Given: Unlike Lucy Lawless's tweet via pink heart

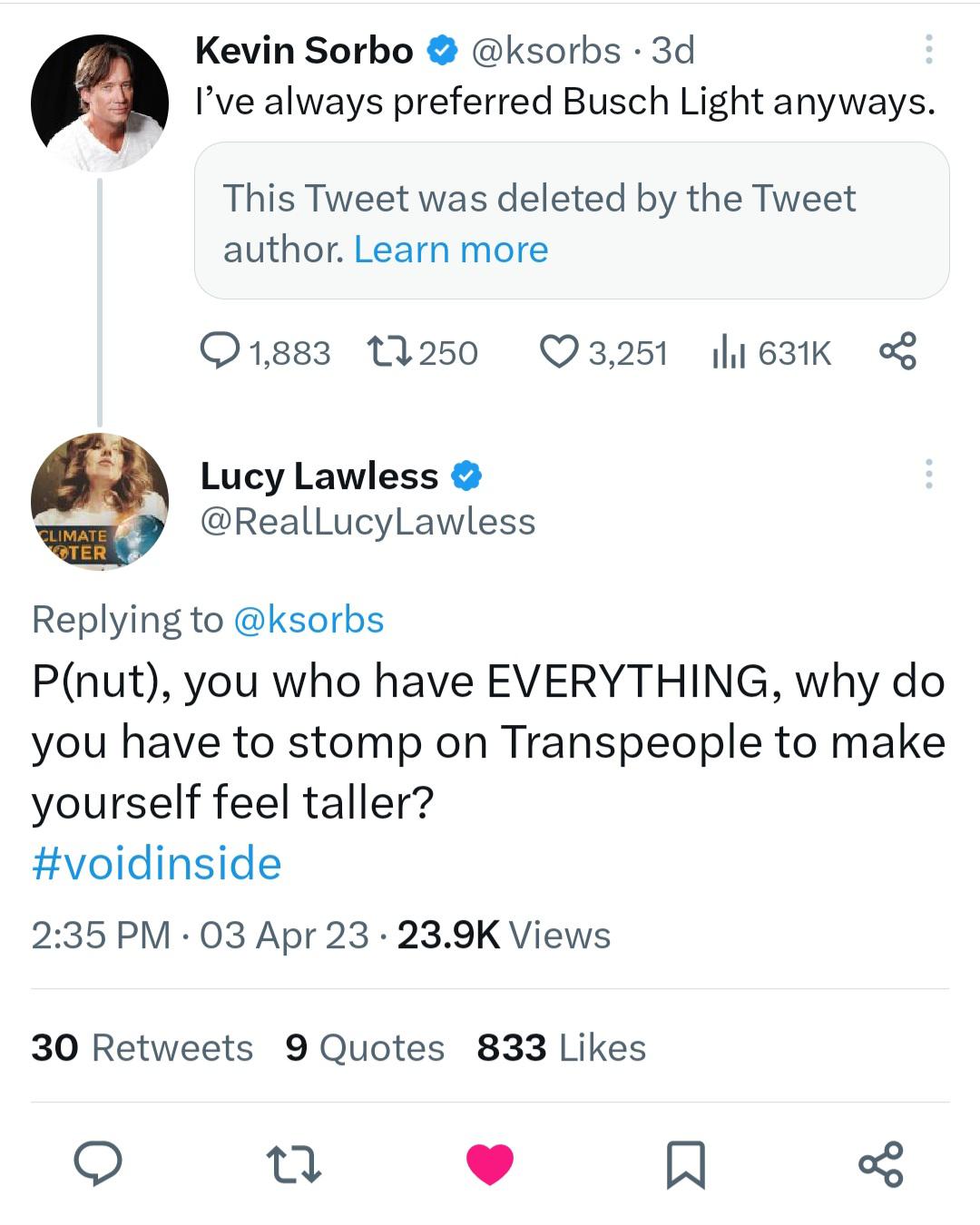Looking at the screenshot, I should tap(490, 1164).
